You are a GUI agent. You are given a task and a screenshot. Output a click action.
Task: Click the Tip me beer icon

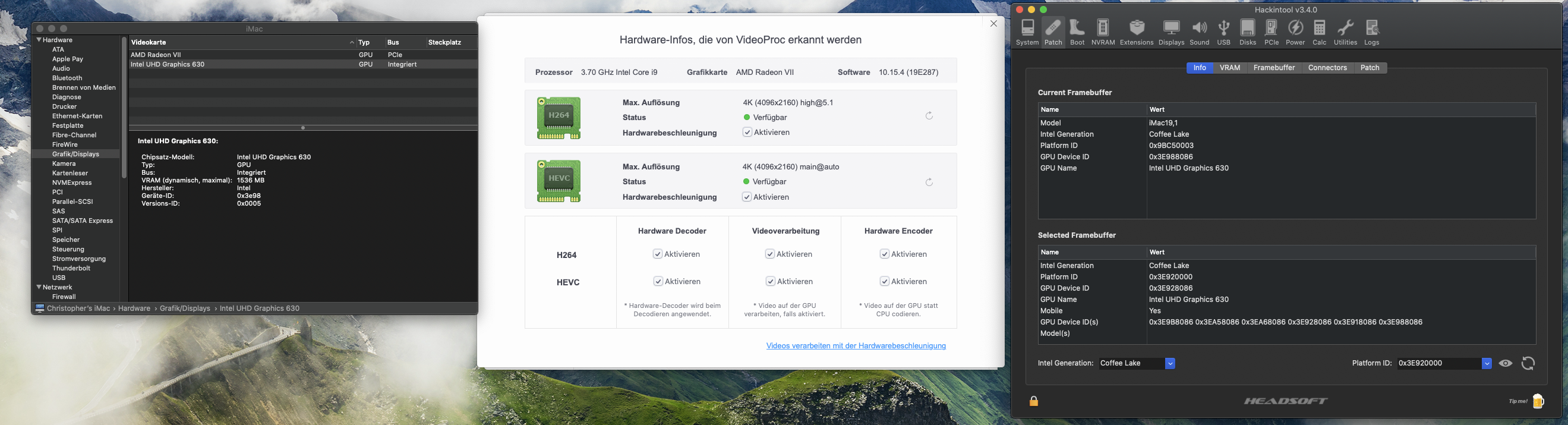[1538, 401]
